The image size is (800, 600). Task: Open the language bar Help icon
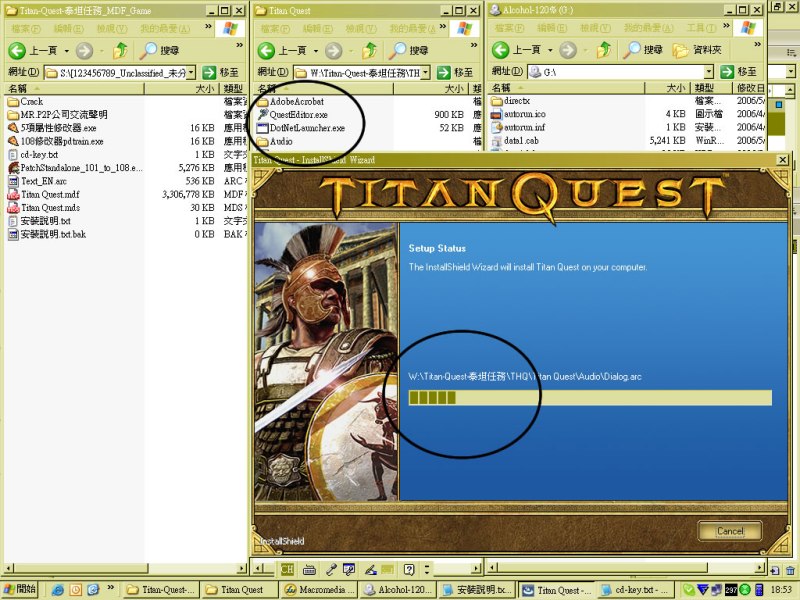pos(409,569)
